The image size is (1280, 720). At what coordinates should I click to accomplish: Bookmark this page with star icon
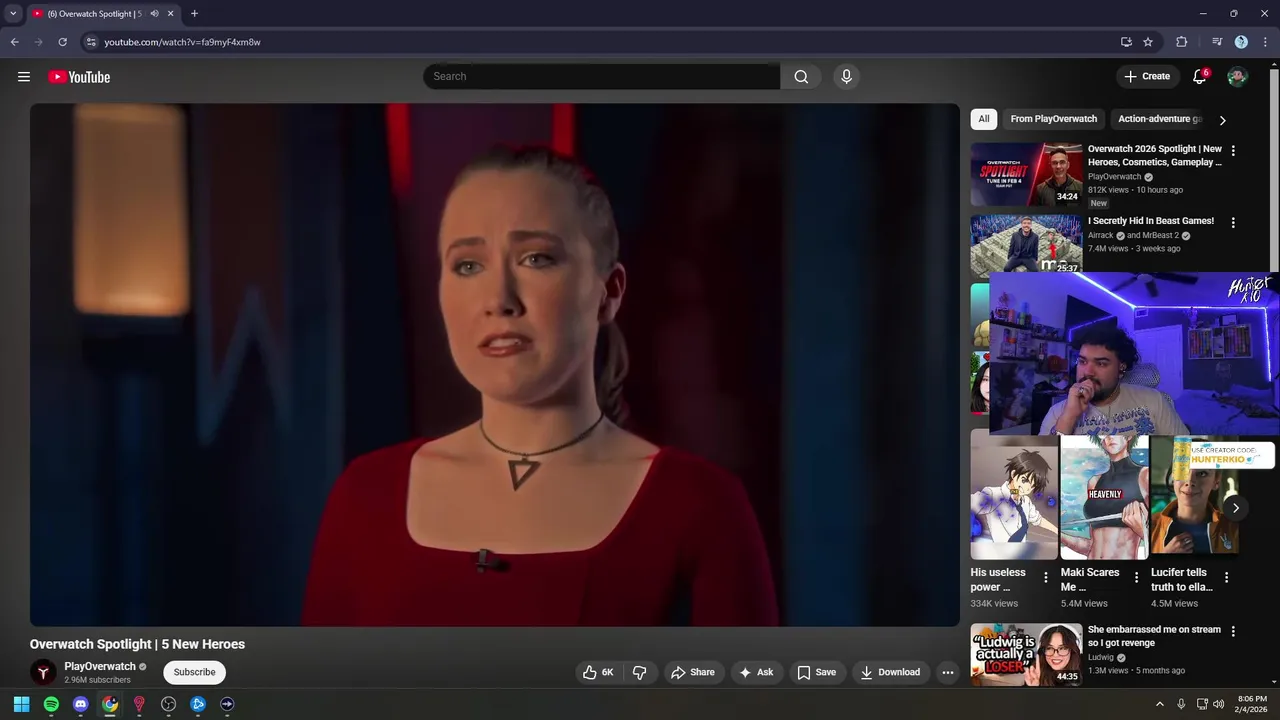point(1148,42)
